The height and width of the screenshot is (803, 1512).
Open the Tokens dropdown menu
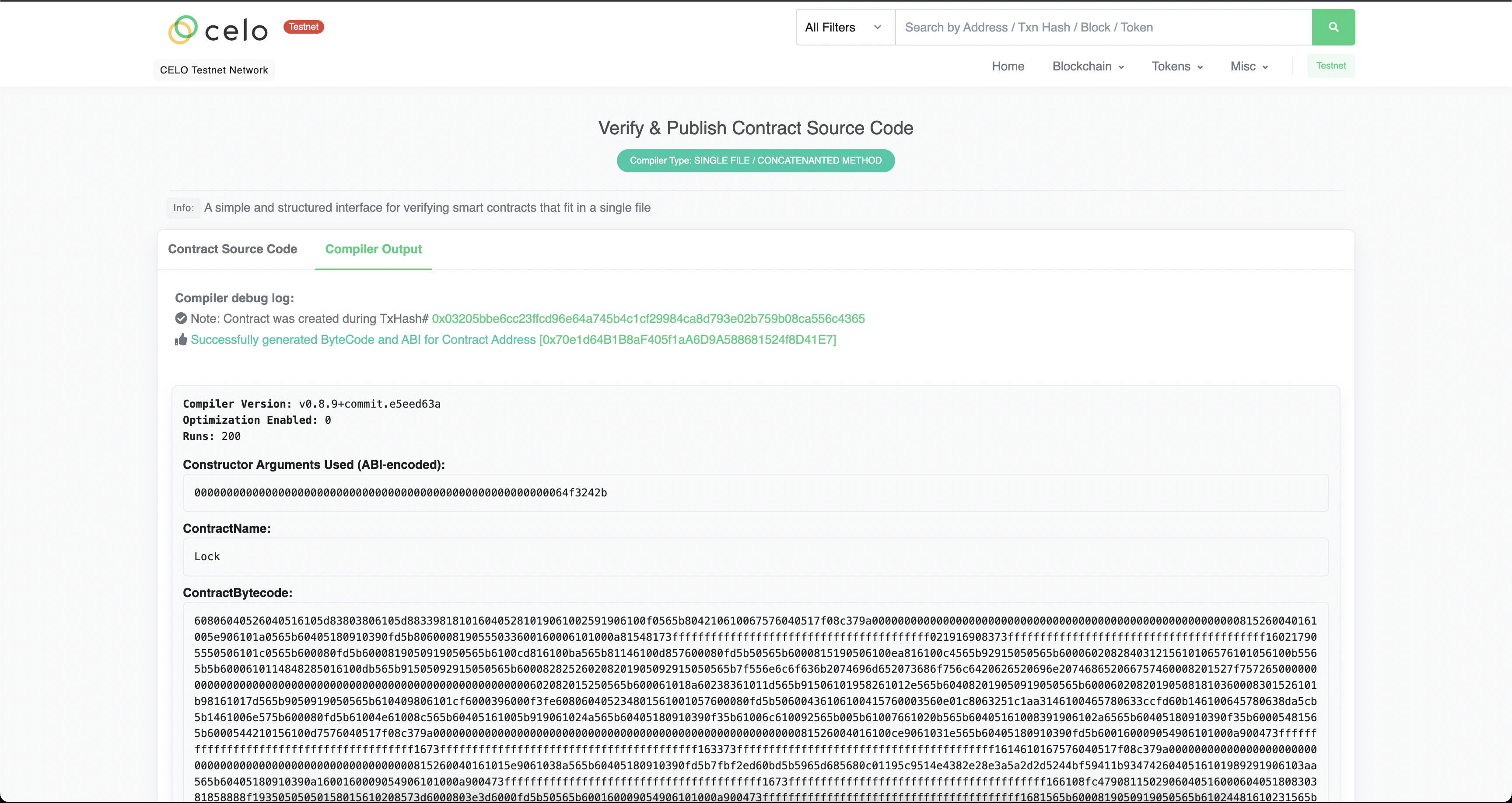[1176, 66]
